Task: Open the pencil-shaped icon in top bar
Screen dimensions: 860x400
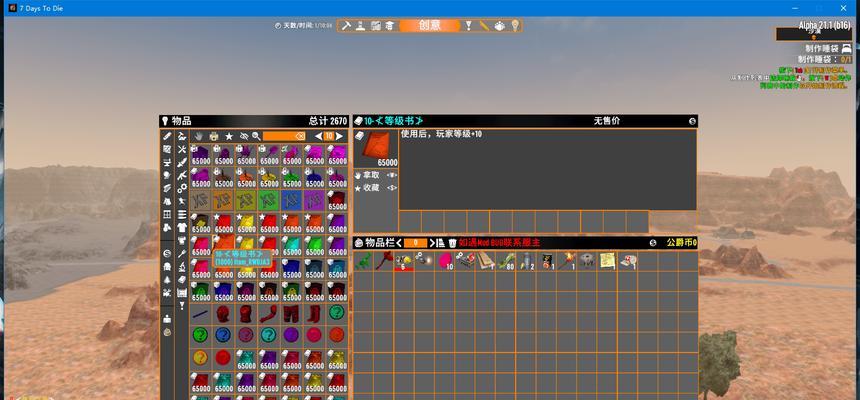Action: tap(484, 26)
